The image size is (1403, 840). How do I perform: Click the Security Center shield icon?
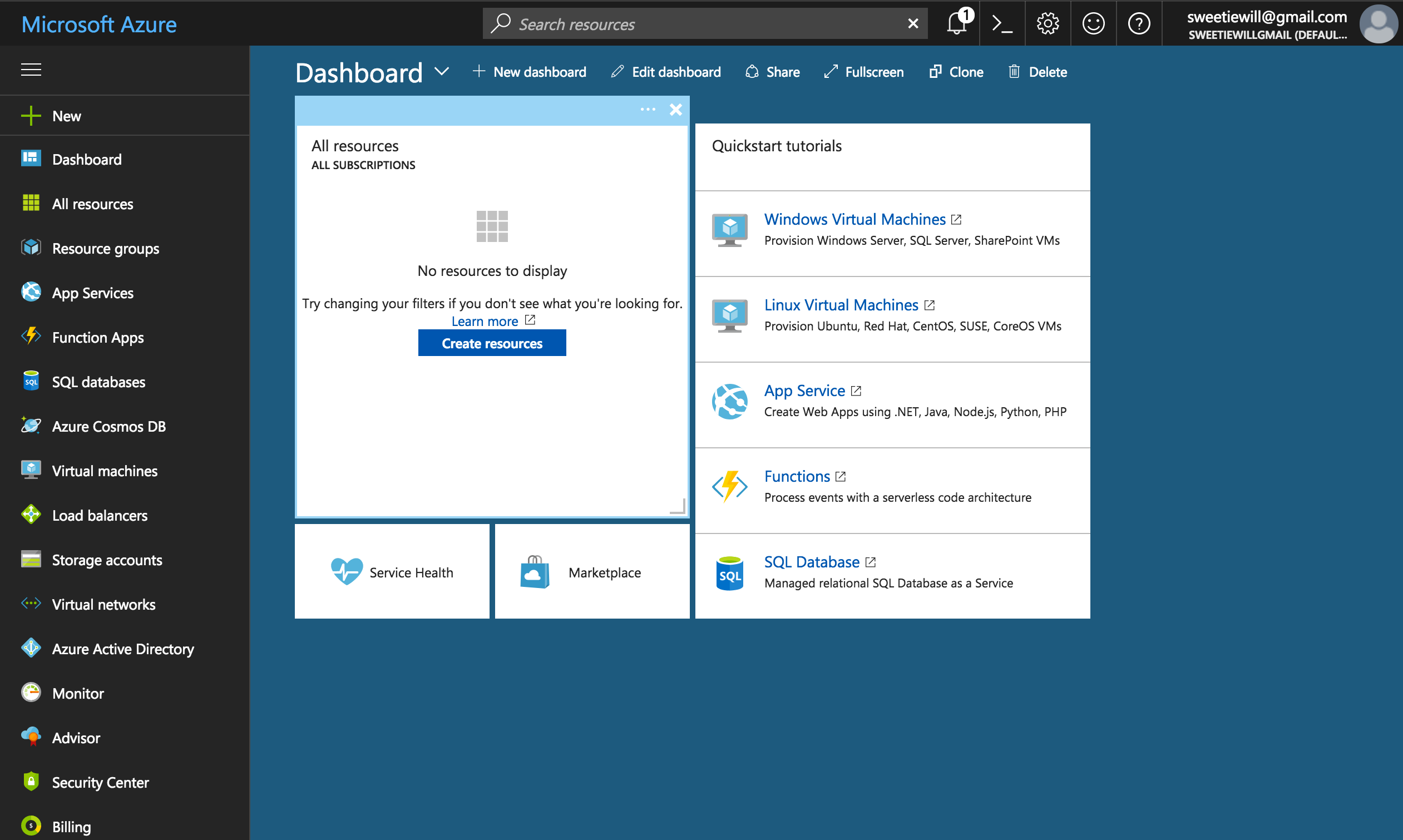[x=31, y=782]
